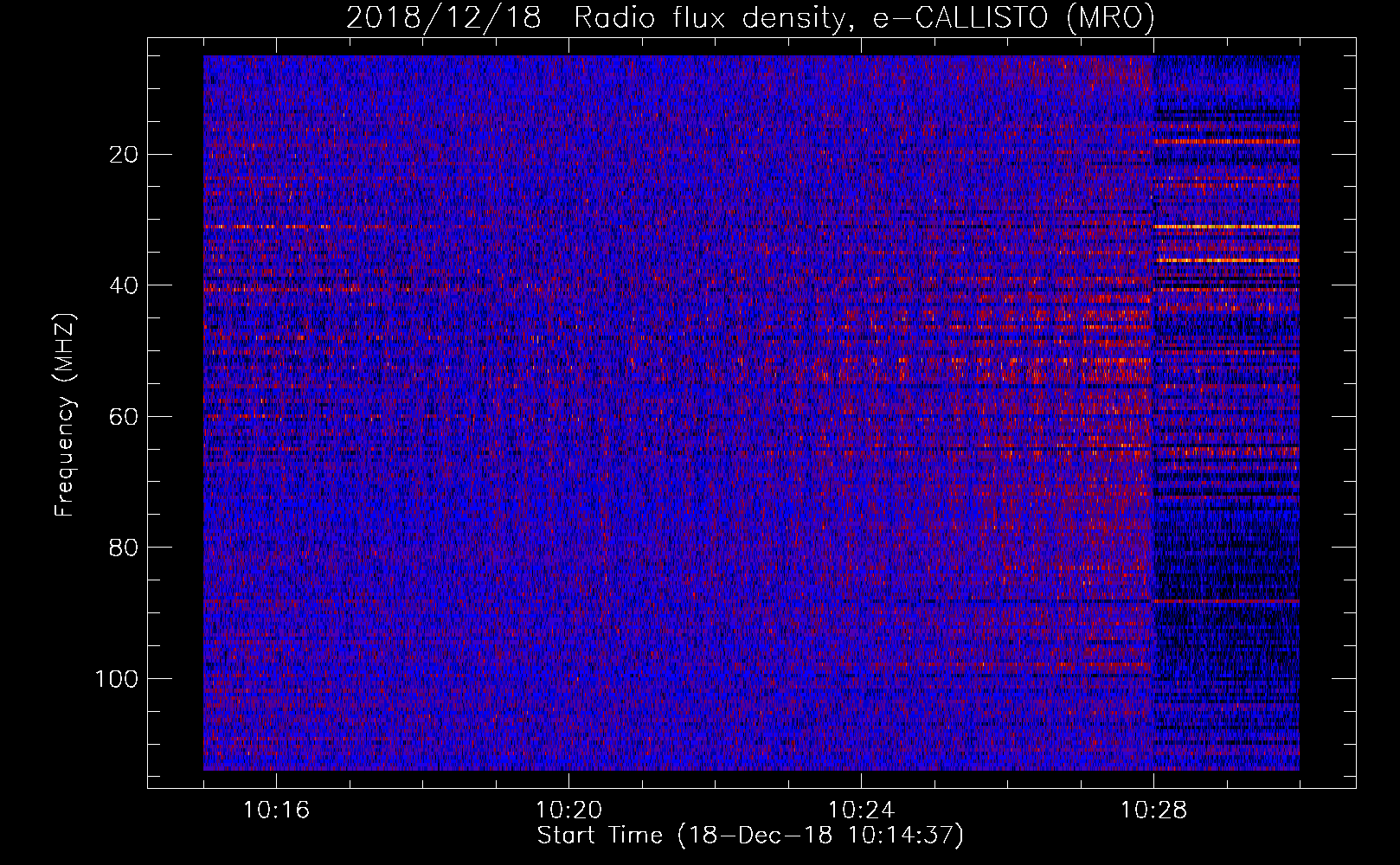Click the red horizontal line near 88 MHz after 10:28

[1226, 600]
